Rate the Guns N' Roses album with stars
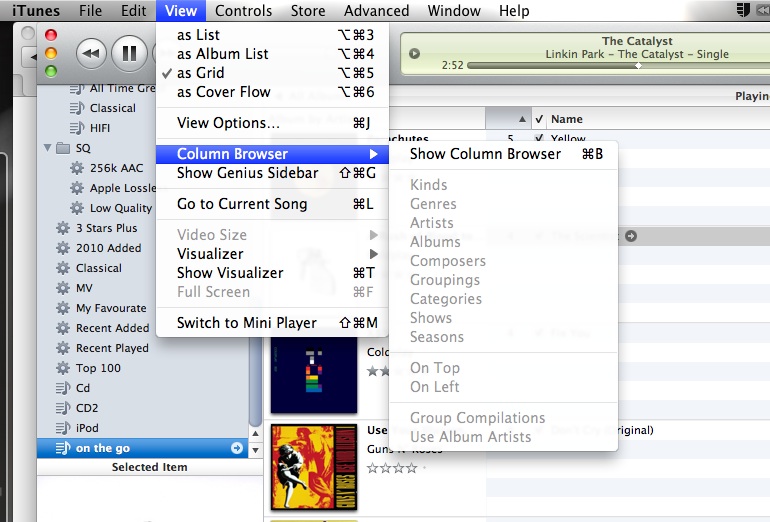The width and height of the screenshot is (770, 522). [392, 468]
